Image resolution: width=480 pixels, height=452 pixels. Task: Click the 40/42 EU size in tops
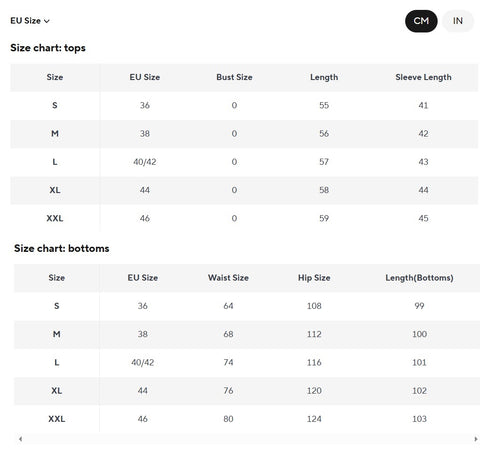145,162
